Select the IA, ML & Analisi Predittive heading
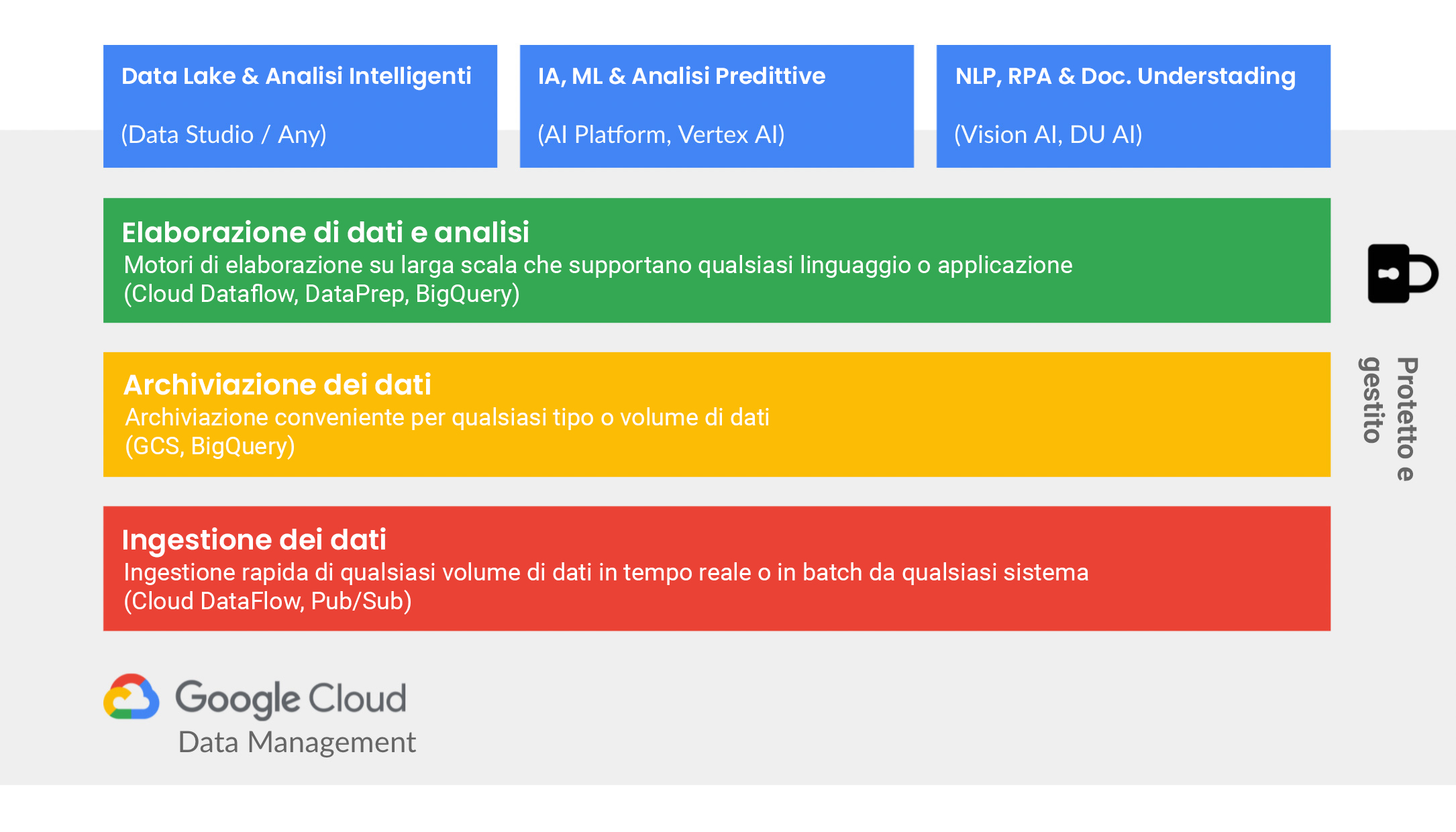 681,76
